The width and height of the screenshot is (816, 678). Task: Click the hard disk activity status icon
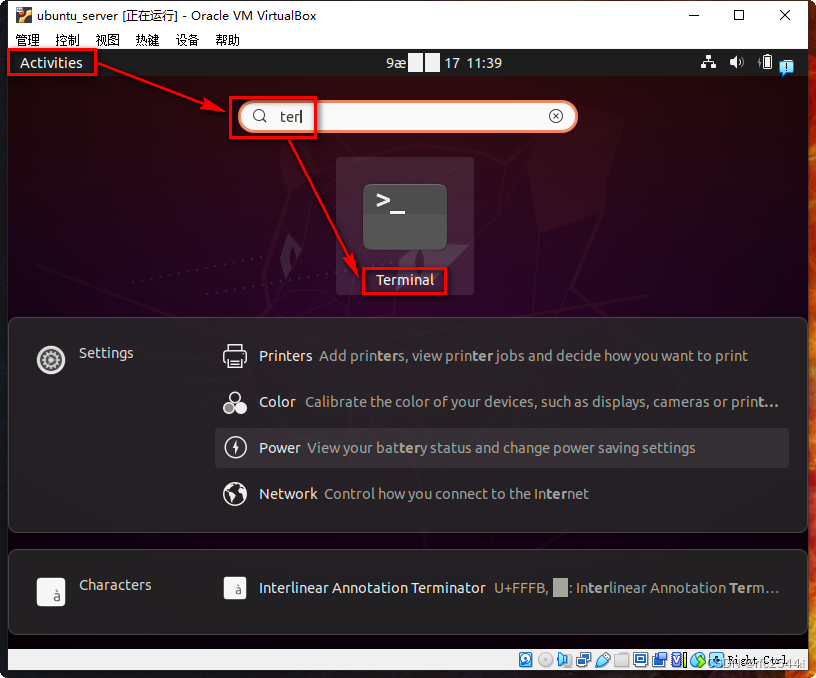pyautogui.click(x=526, y=660)
